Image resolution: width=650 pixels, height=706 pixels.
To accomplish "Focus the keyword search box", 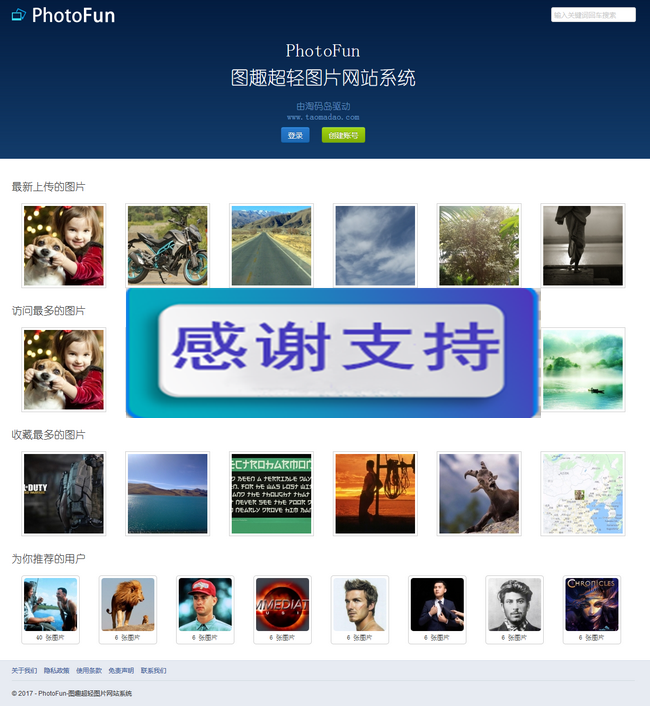I will click(593, 15).
